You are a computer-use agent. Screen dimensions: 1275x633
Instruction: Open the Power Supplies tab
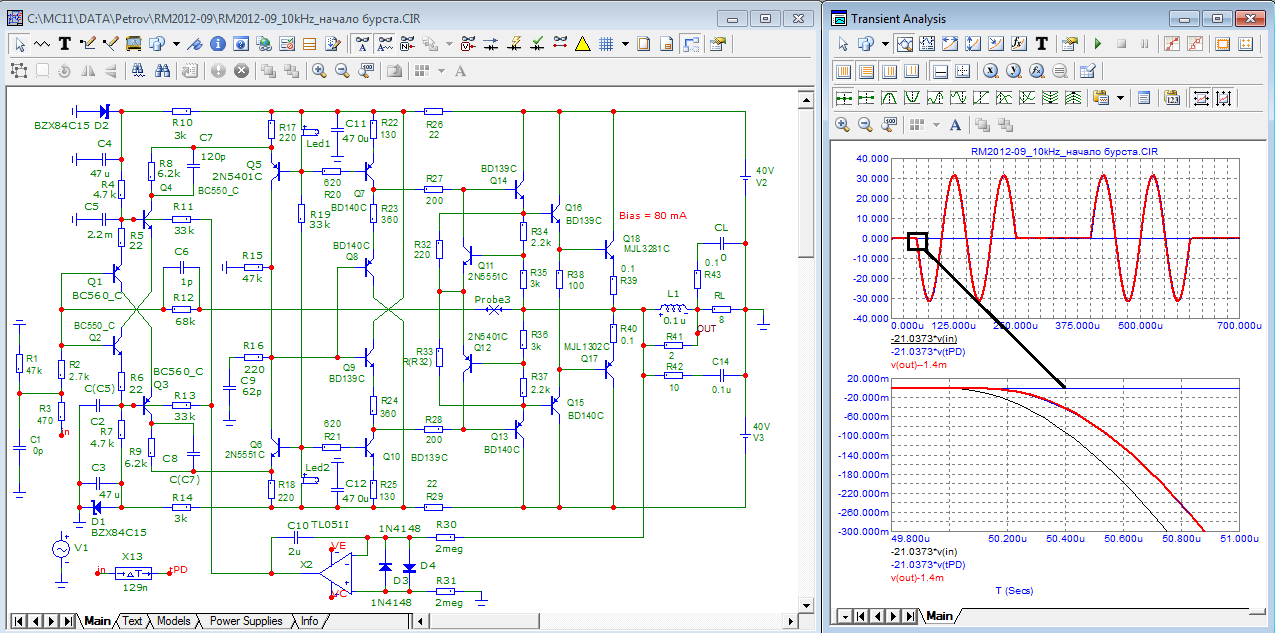point(245,621)
